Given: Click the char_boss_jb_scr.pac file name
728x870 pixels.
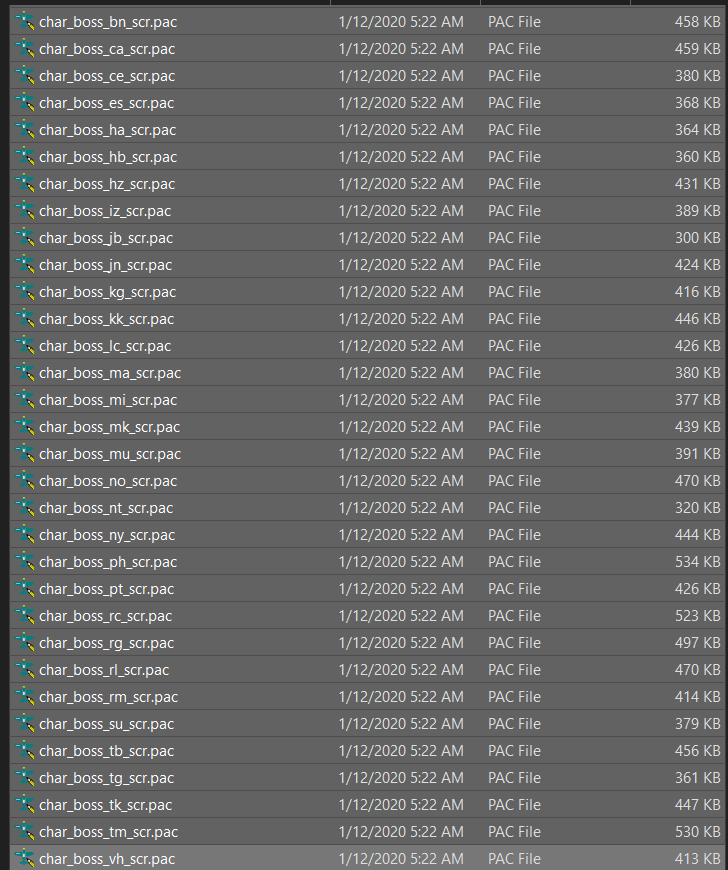Looking at the screenshot, I should point(106,237).
